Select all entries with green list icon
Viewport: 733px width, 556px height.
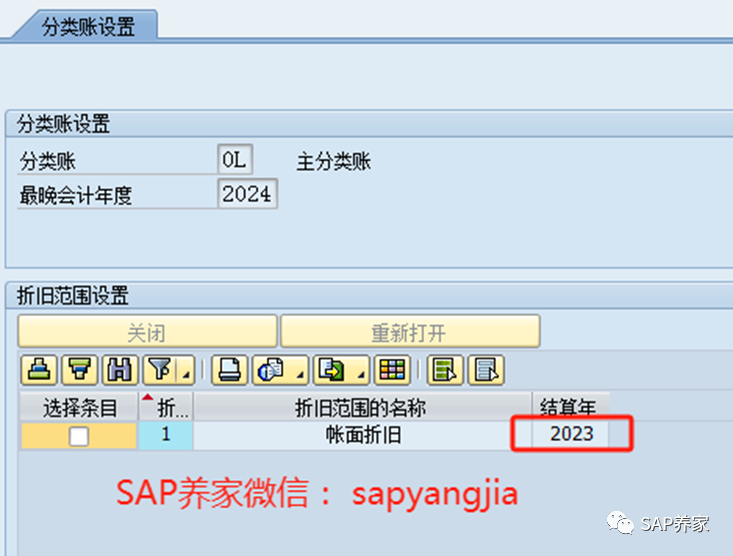(x=445, y=370)
